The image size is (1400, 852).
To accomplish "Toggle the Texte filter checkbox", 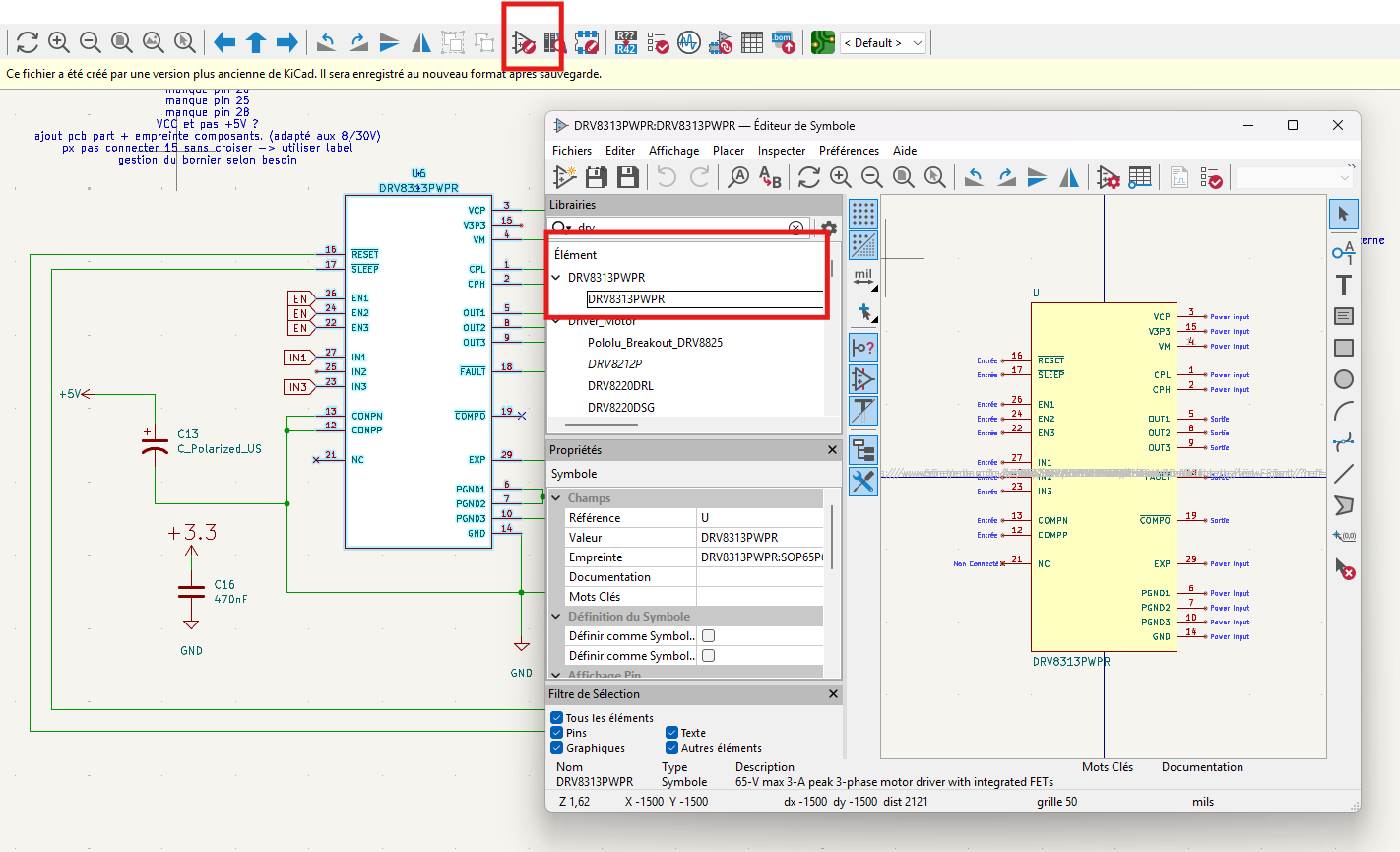I will pyautogui.click(x=672, y=733).
